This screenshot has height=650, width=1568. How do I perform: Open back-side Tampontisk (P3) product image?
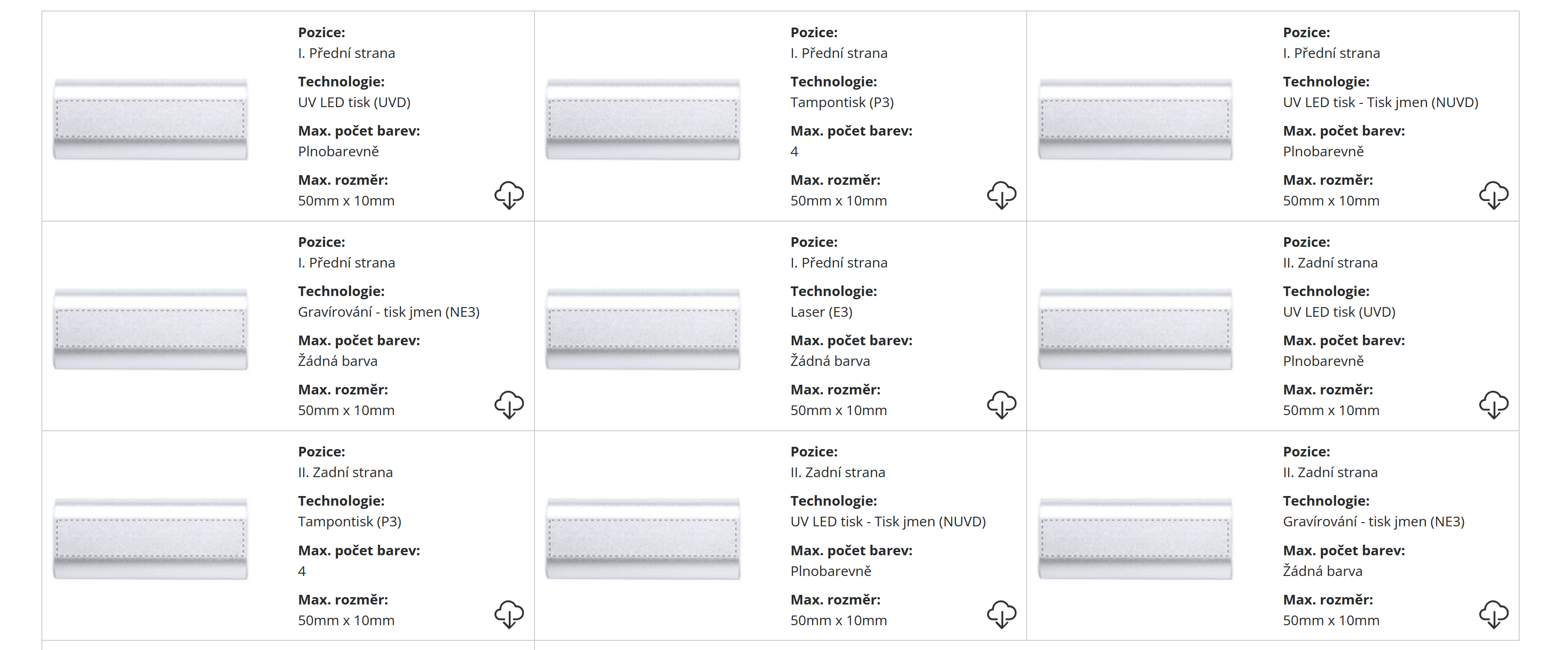click(x=150, y=539)
